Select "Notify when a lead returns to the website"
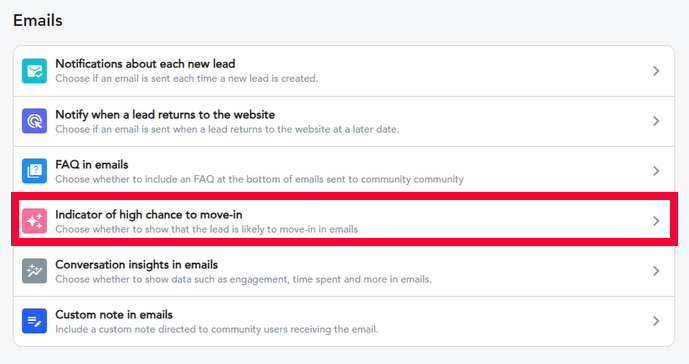This screenshot has width=689, height=364. 165,115
